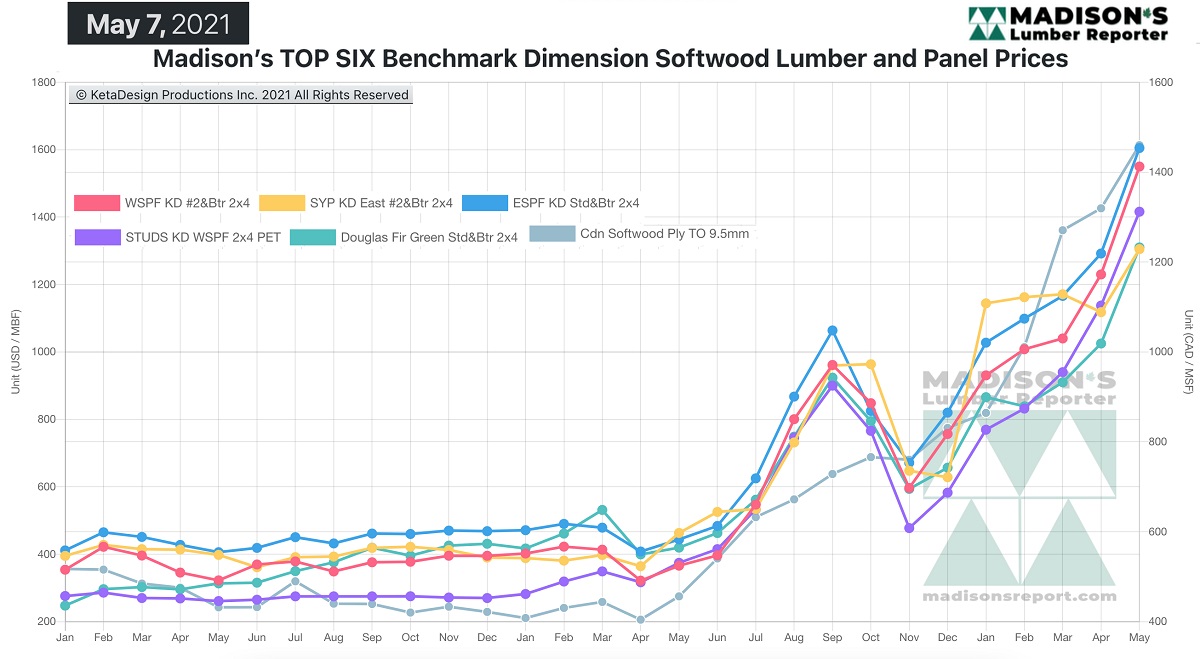1200x659 pixels.
Task: Click the yellow SYP point near 1150 in January
Action: [x=985, y=303]
